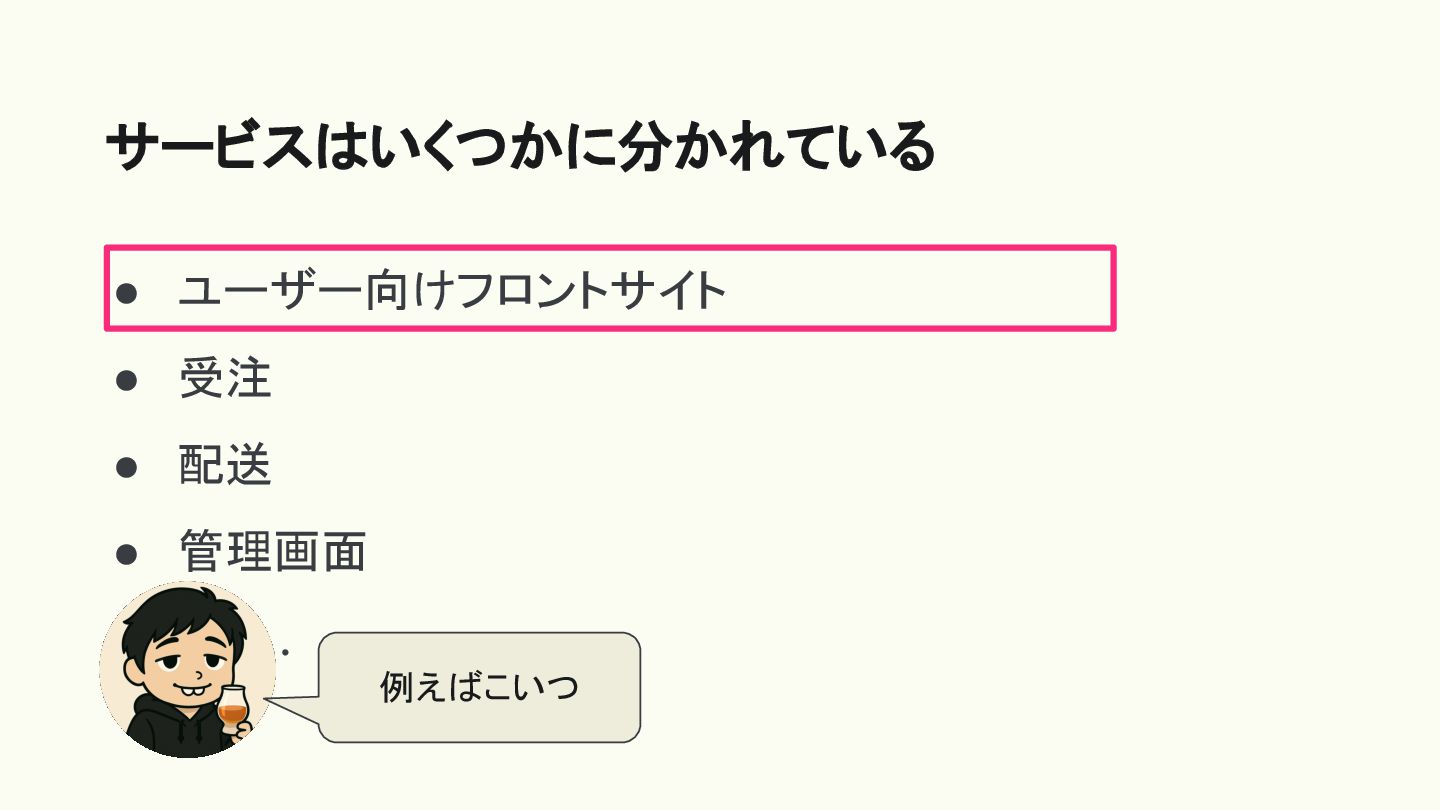
Task: Click the small dot right of the avatar
Action: (x=285, y=653)
